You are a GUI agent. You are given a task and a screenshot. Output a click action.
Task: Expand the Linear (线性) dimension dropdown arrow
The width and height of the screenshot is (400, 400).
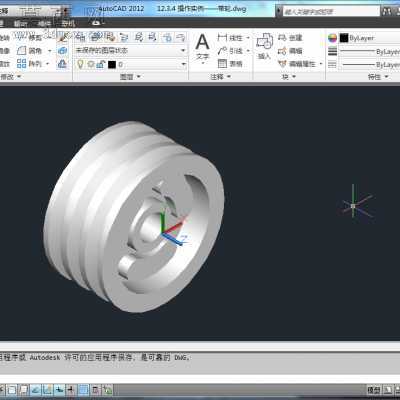248,38
